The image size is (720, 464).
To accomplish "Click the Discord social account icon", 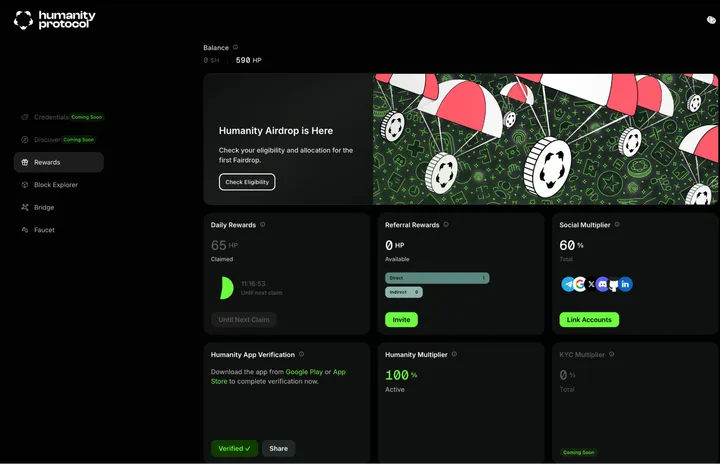I will (x=603, y=284).
